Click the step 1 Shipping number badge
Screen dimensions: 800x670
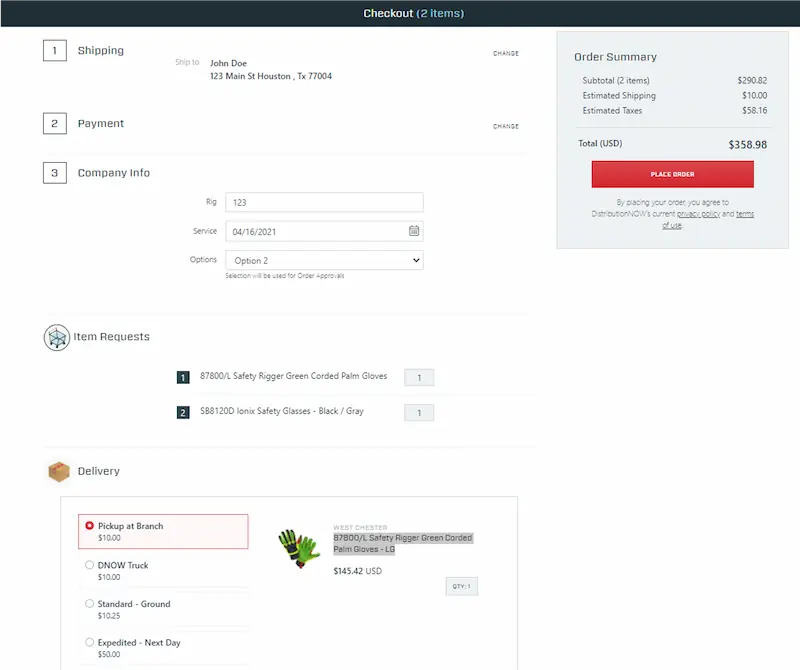pyautogui.click(x=55, y=50)
